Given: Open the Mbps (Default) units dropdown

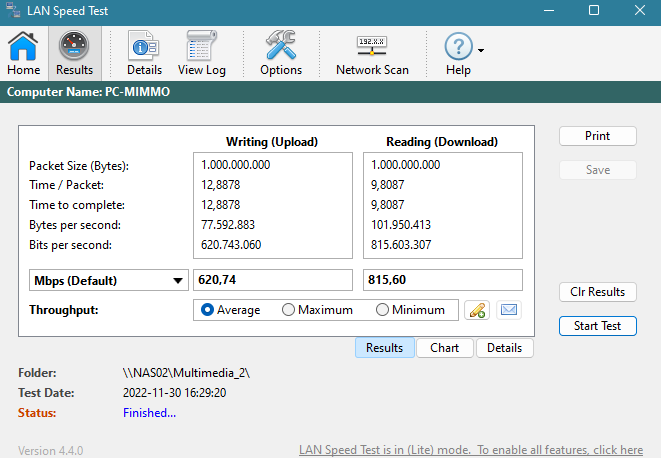Looking at the screenshot, I should click(108, 280).
